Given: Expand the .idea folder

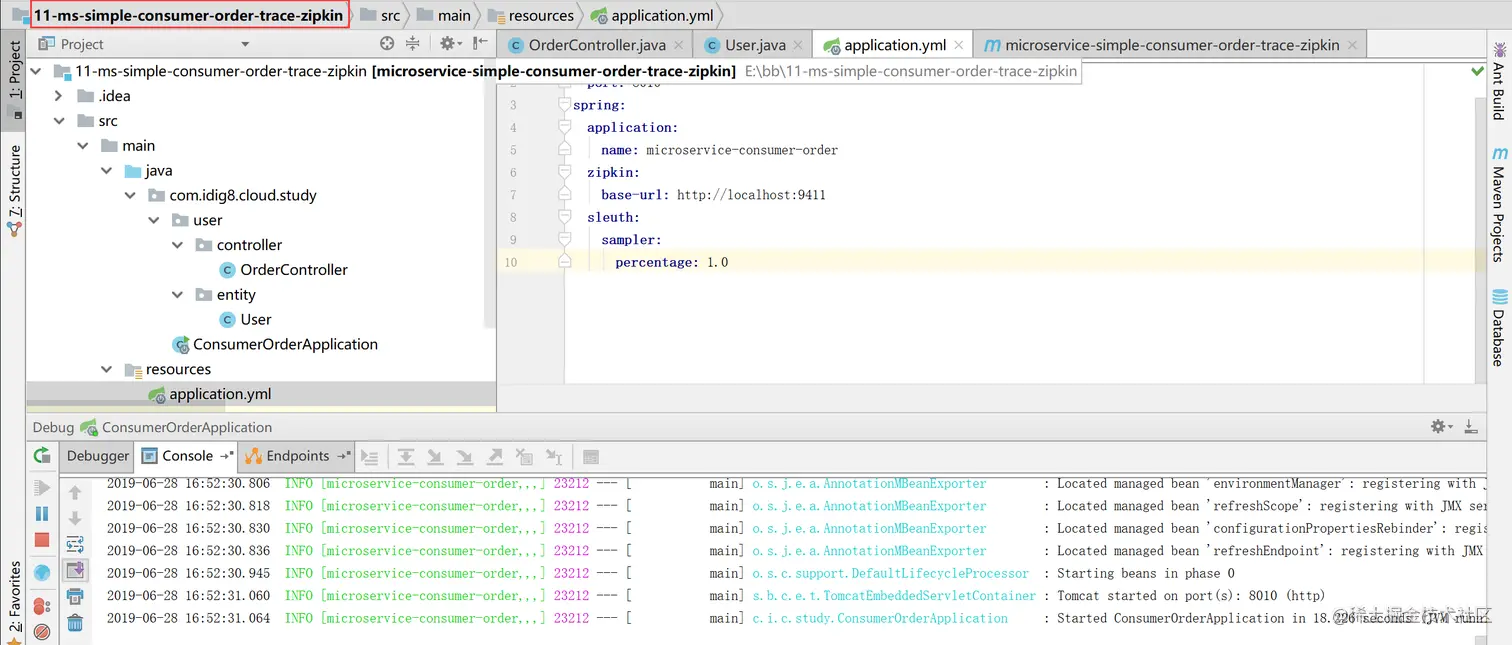Looking at the screenshot, I should (x=59, y=96).
